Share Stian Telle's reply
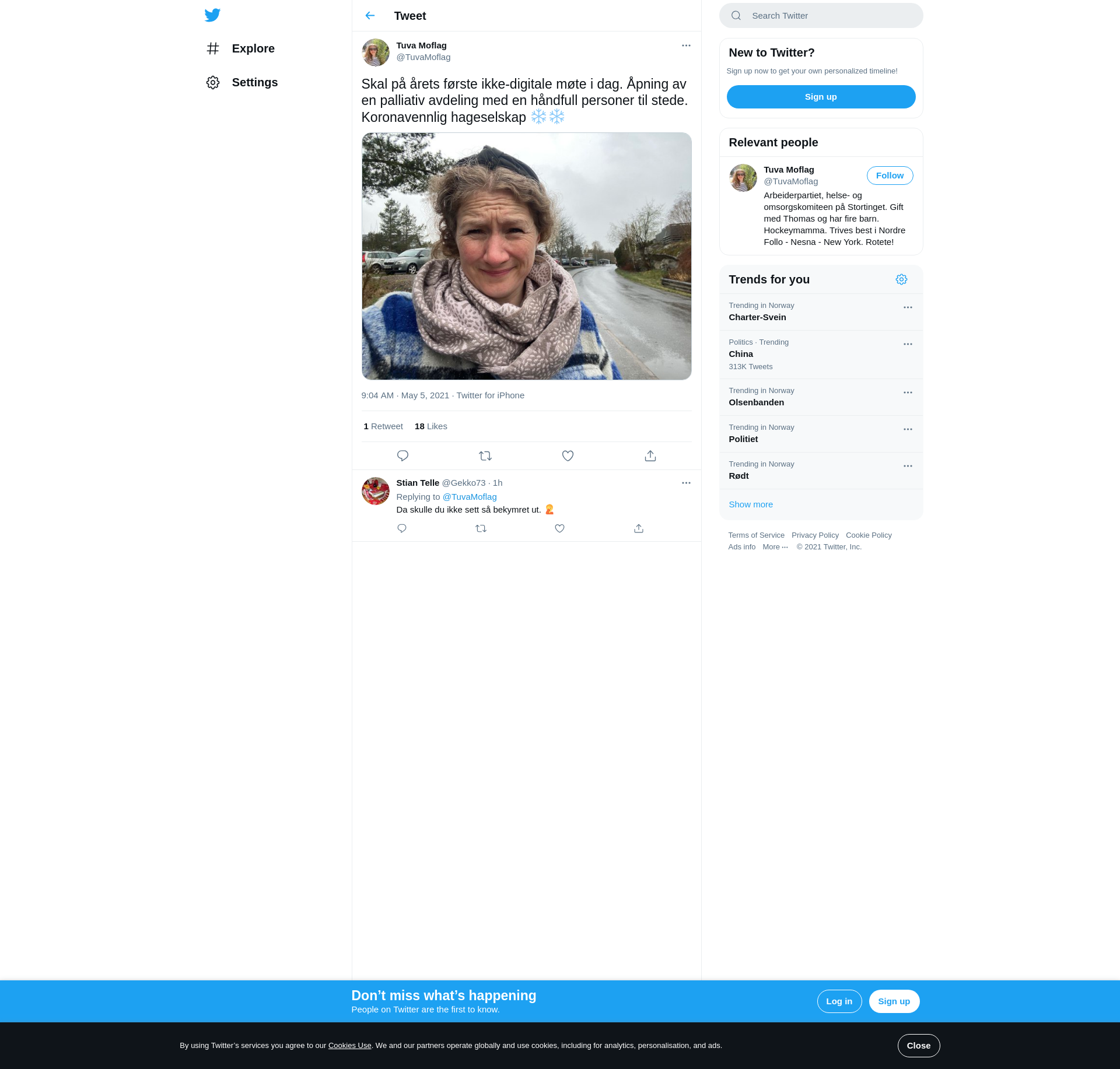This screenshot has height=1069, width=1120. [x=639, y=528]
